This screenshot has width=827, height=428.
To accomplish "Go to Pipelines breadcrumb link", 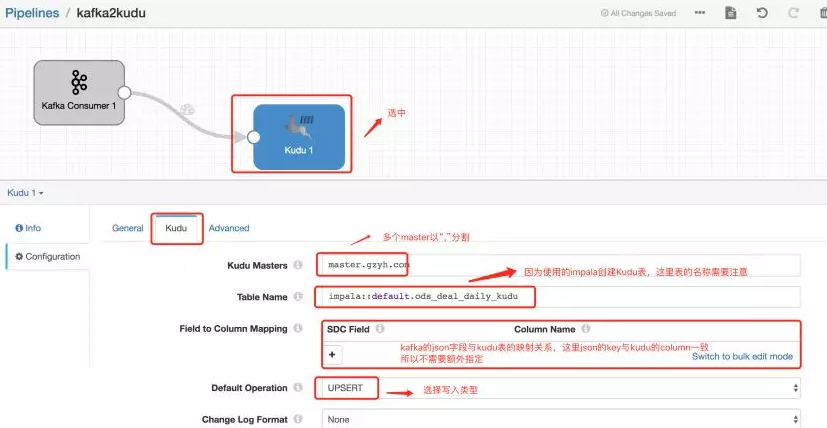I will point(32,13).
